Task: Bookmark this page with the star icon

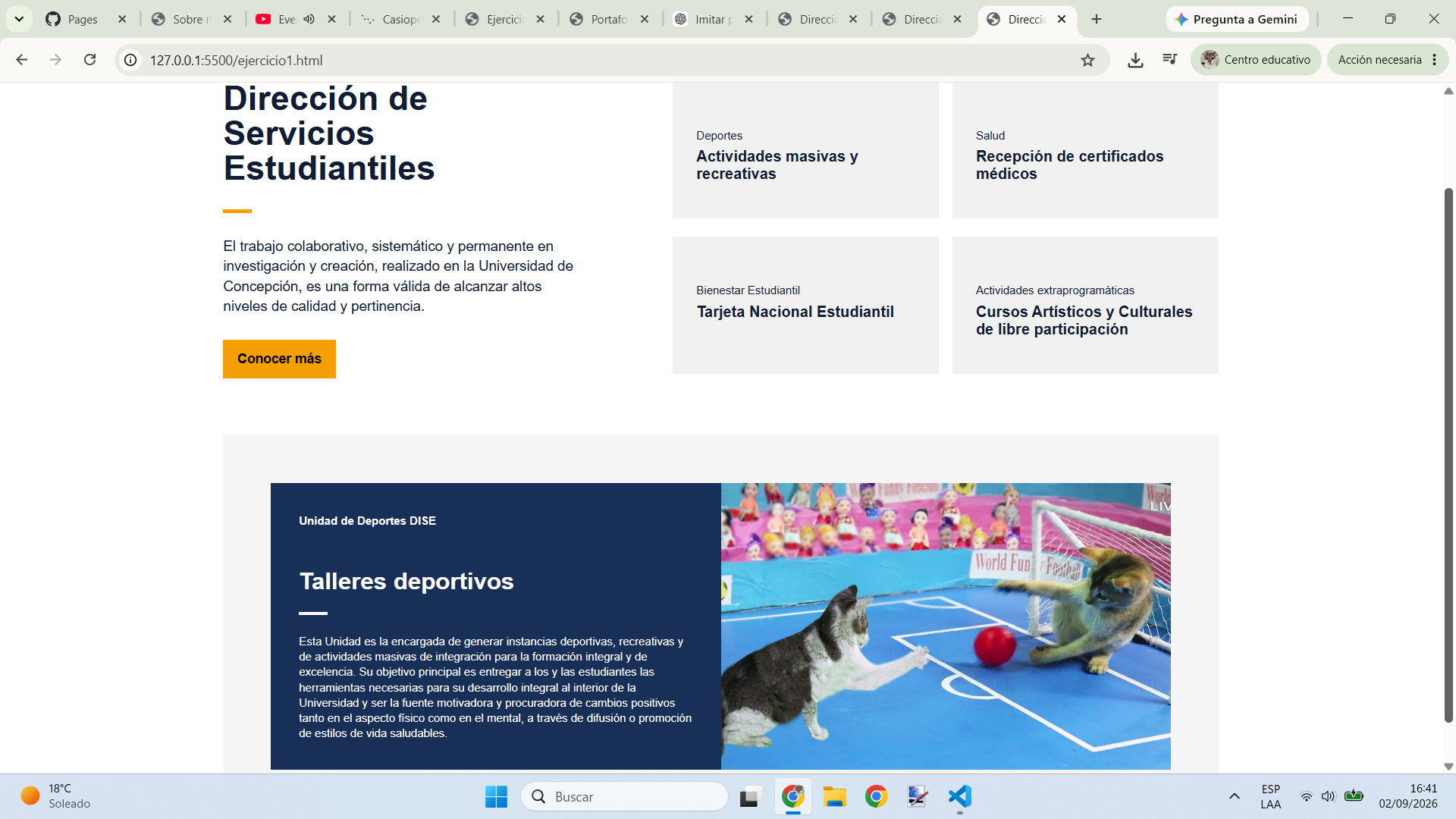Action: point(1087,60)
